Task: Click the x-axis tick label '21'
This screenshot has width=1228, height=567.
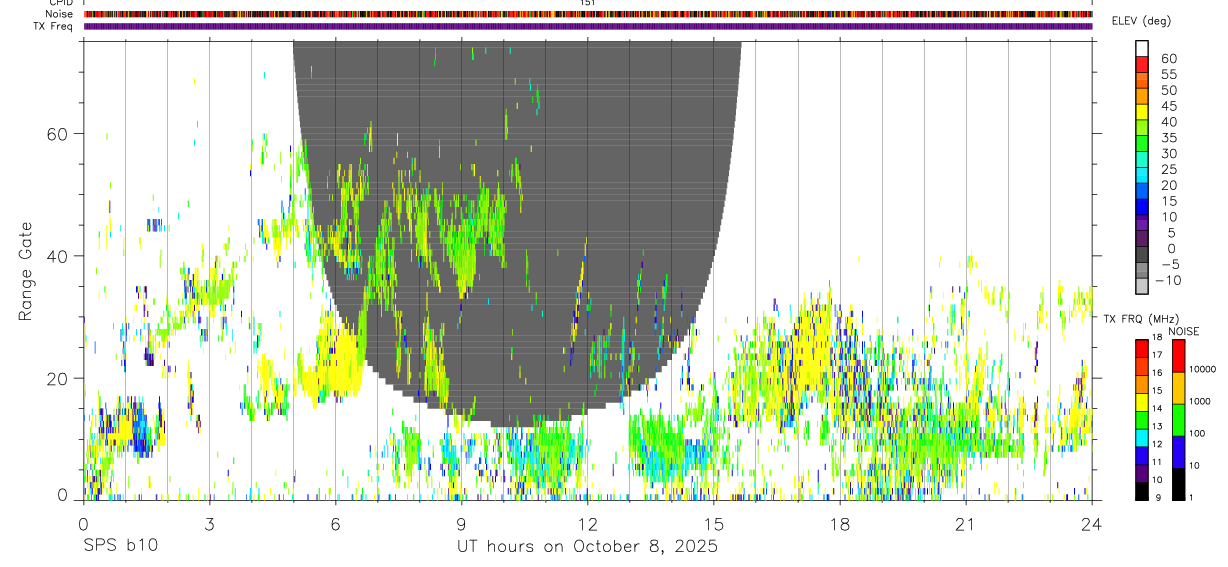Action: point(965,524)
